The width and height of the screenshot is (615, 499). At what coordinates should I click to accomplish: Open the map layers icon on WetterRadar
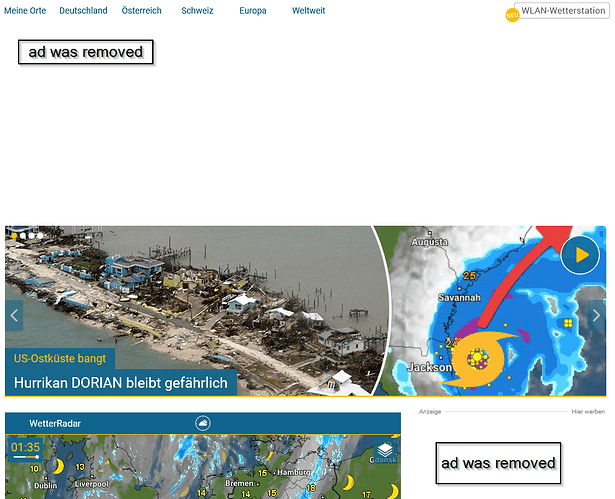[384, 451]
